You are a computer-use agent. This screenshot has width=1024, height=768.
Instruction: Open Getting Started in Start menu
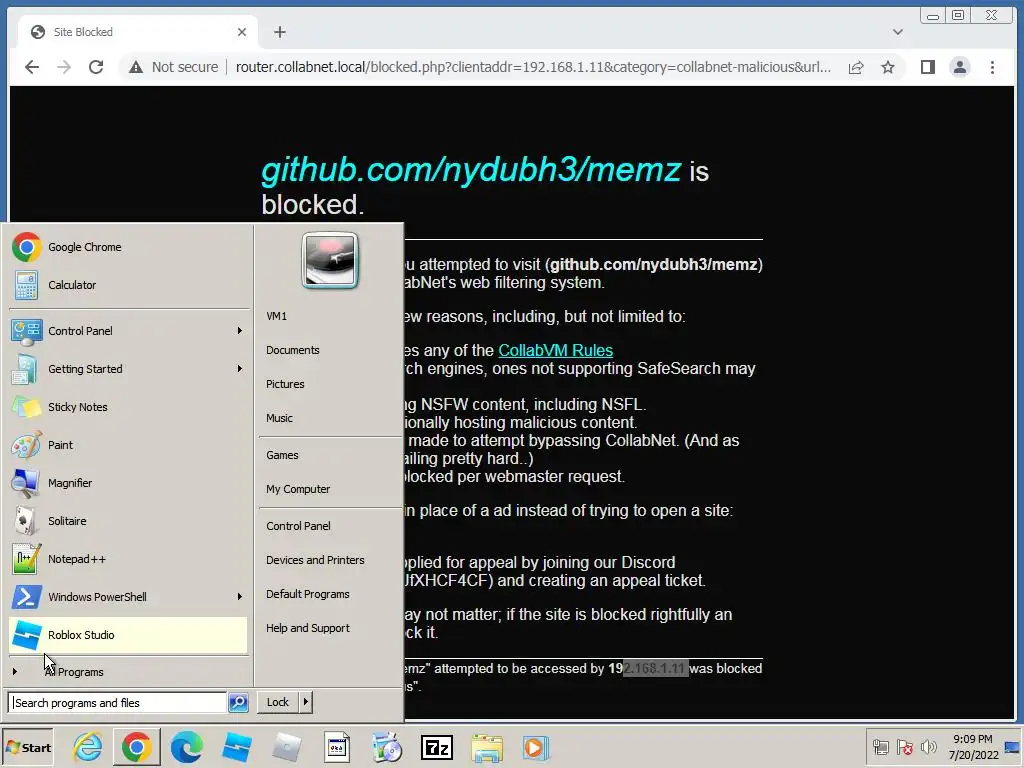(128, 368)
